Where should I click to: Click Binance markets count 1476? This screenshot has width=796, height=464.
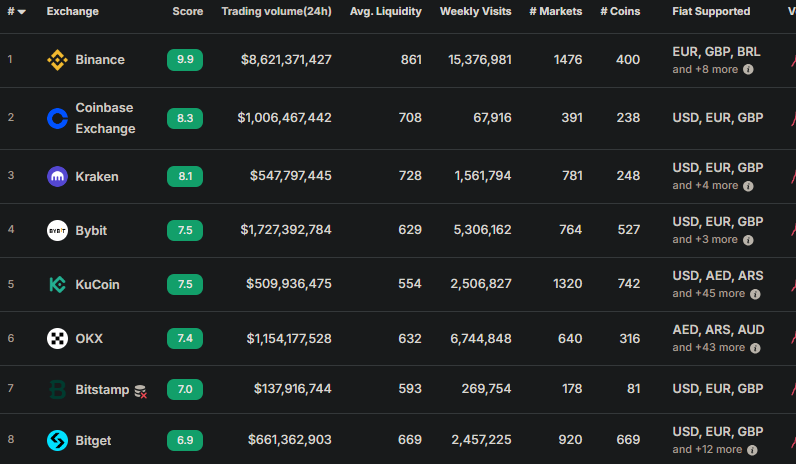click(x=568, y=60)
